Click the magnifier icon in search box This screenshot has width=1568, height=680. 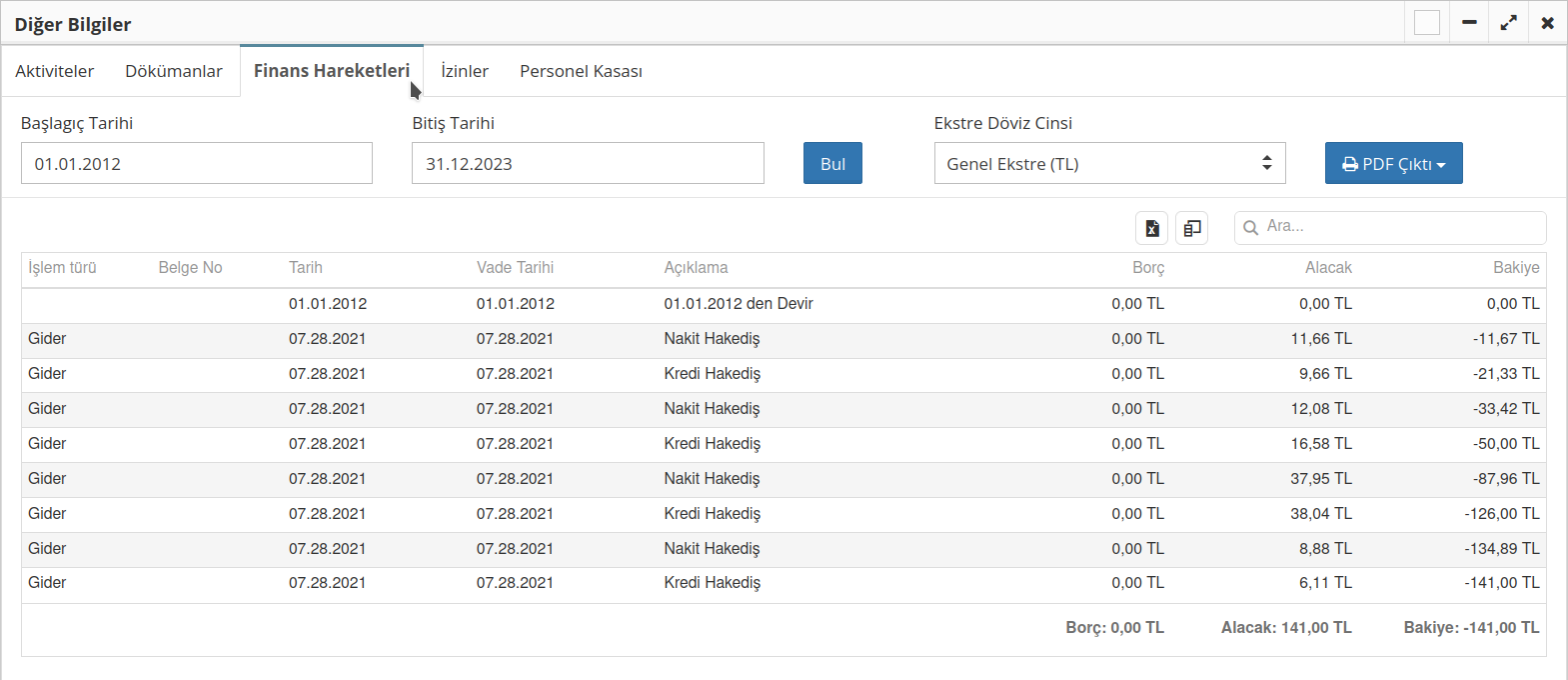(x=1250, y=228)
